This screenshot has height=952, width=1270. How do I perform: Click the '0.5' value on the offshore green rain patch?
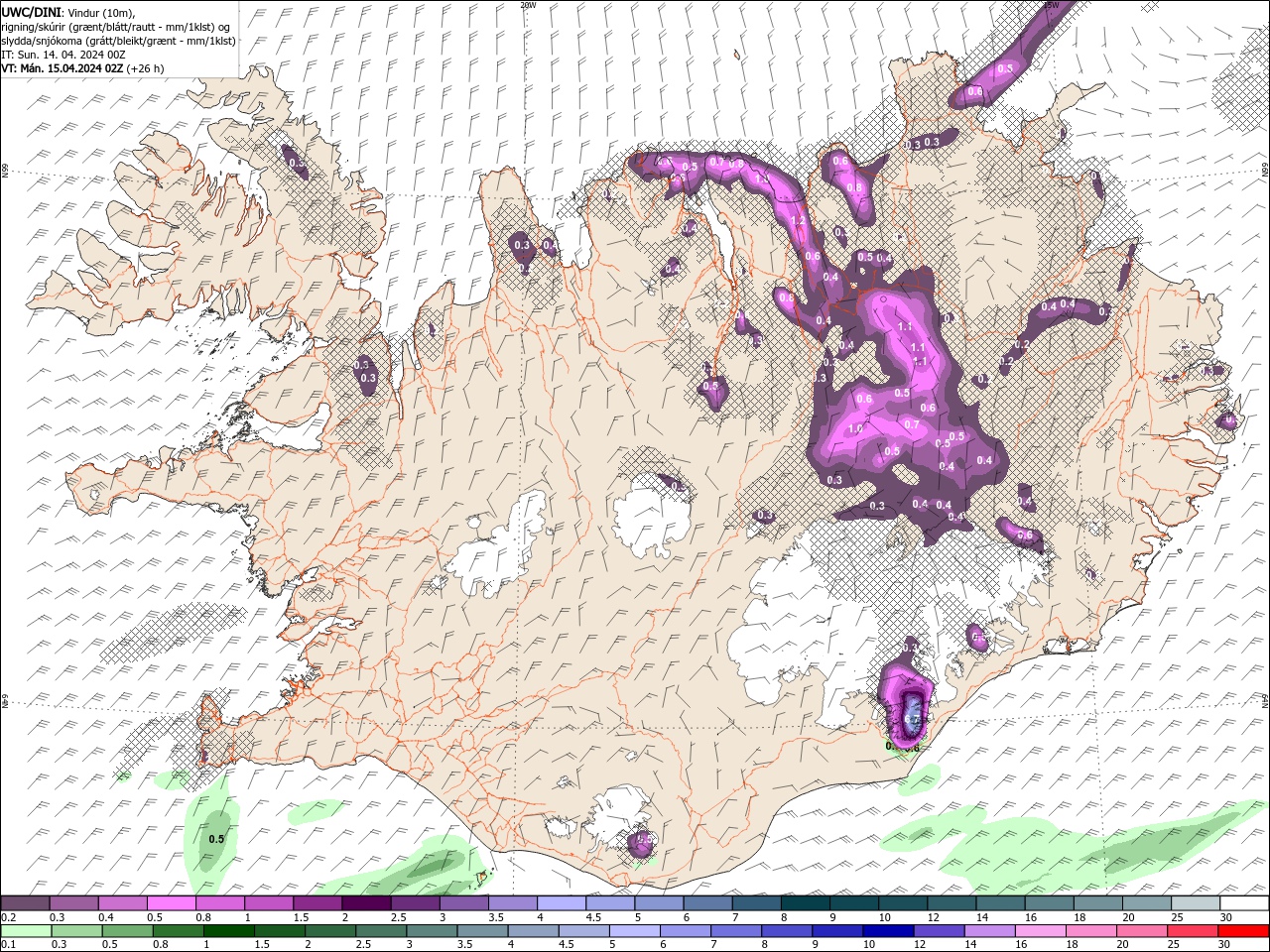pos(216,839)
